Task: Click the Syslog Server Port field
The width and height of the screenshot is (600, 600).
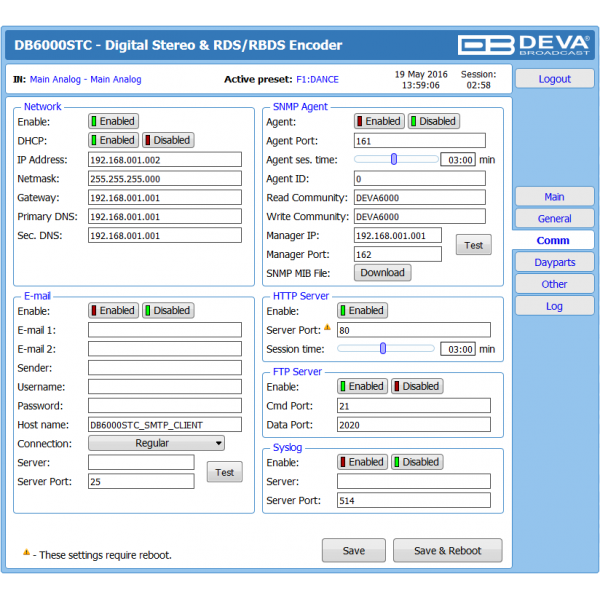Action: click(x=414, y=500)
